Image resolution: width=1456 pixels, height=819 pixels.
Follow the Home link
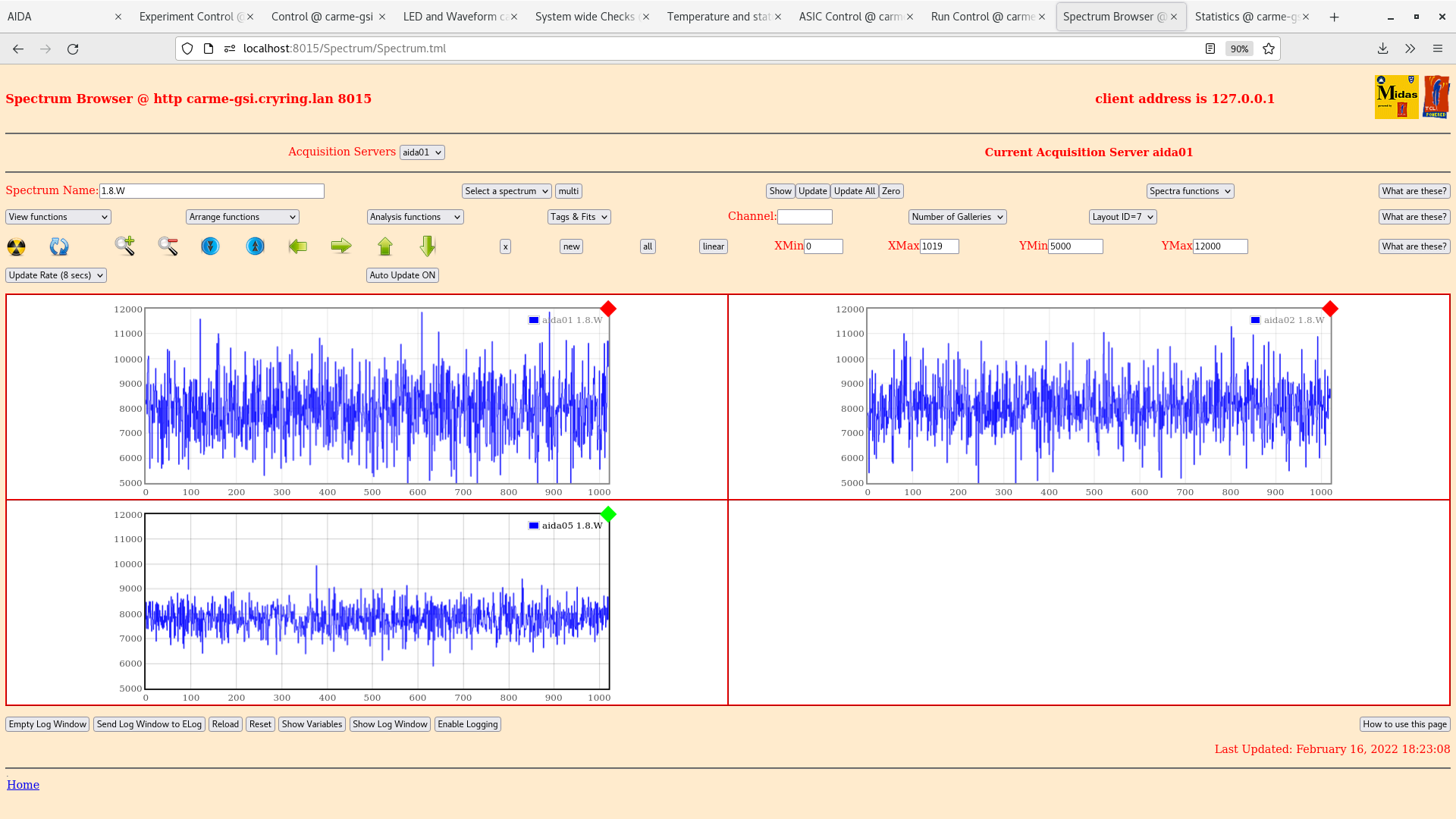point(23,785)
